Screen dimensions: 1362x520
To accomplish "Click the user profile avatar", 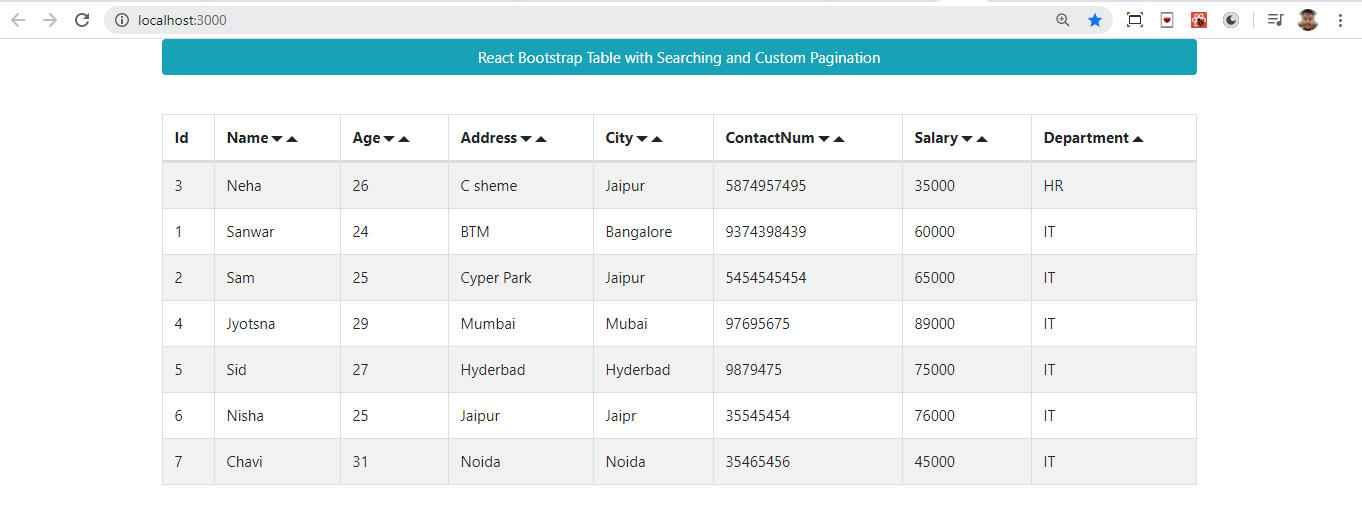I will tap(1308, 20).
